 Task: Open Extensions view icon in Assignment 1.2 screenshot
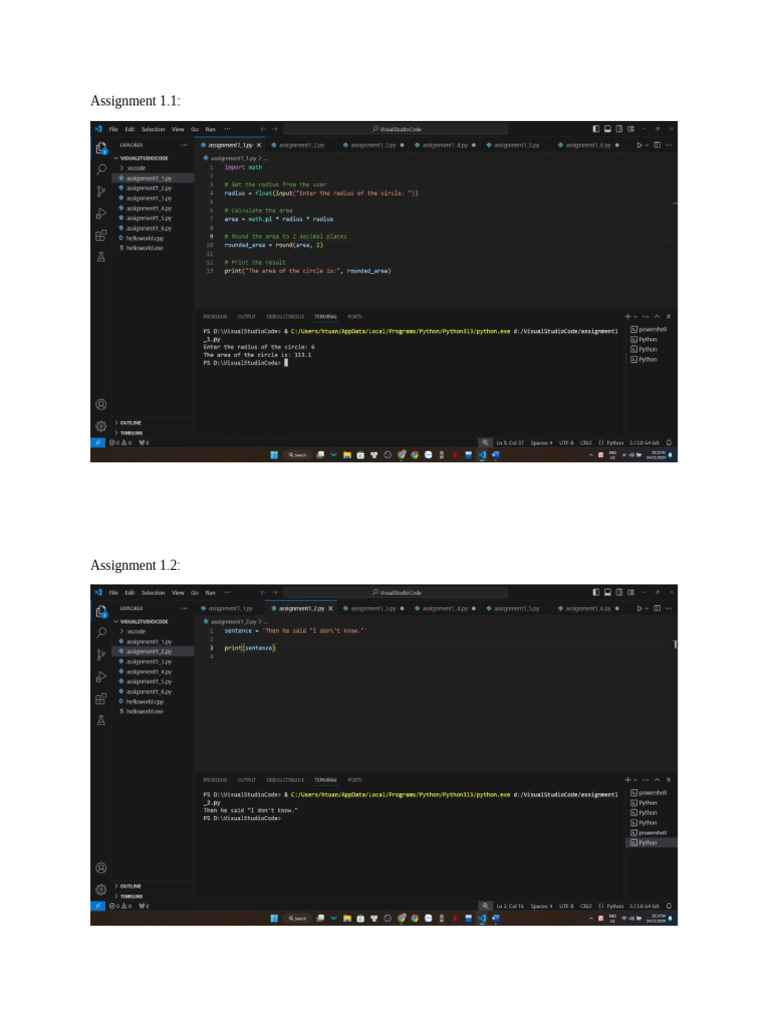tap(101, 699)
